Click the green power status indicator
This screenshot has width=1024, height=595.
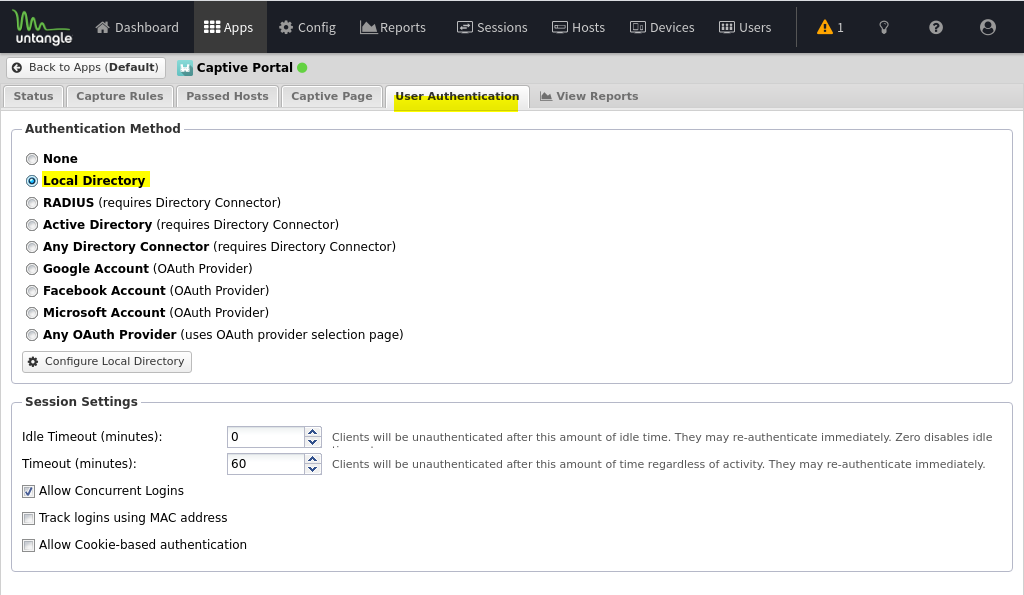(302, 67)
